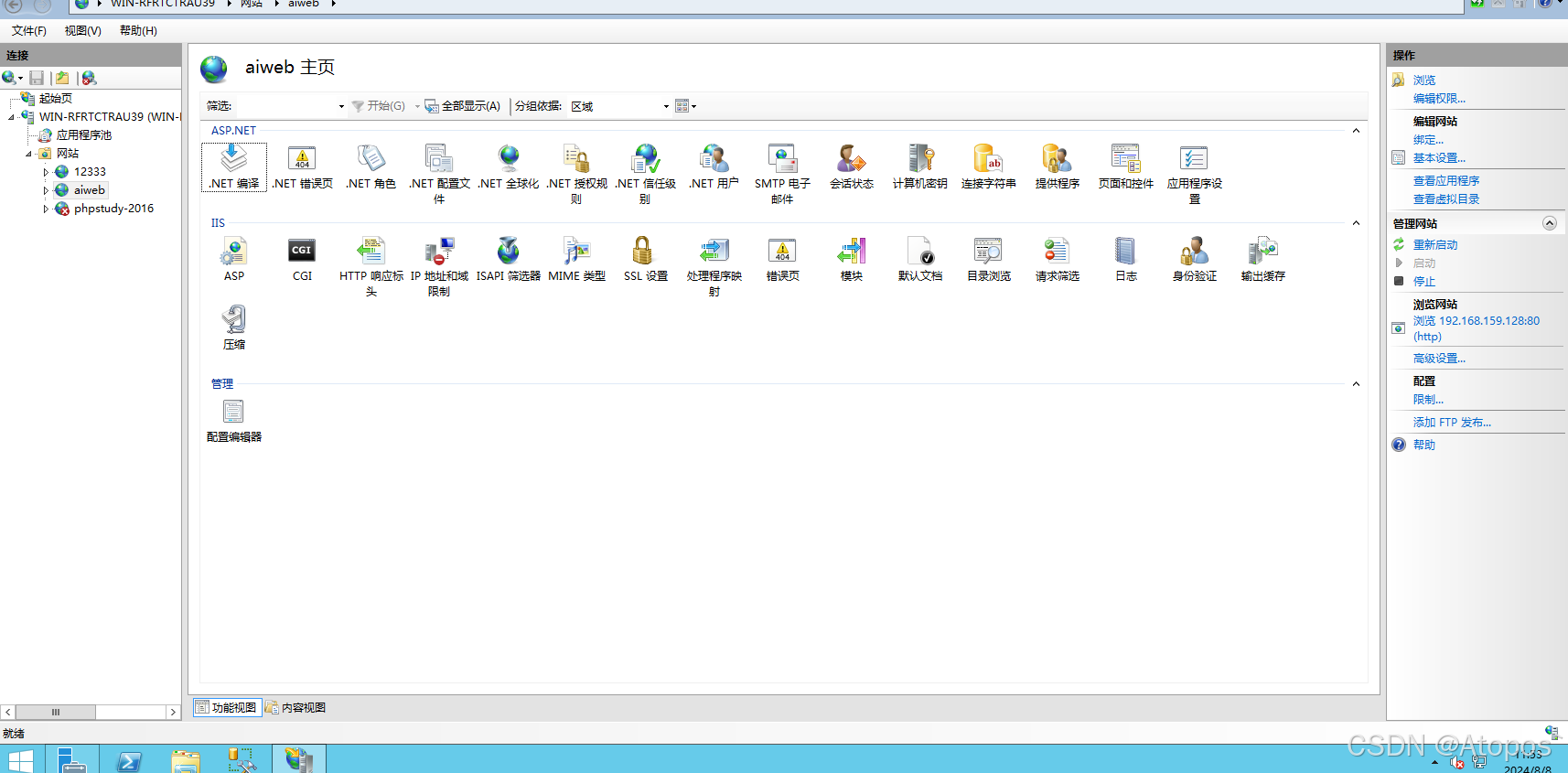Click 重新启动 to restart the site
1568x773 pixels.
pos(1435,245)
